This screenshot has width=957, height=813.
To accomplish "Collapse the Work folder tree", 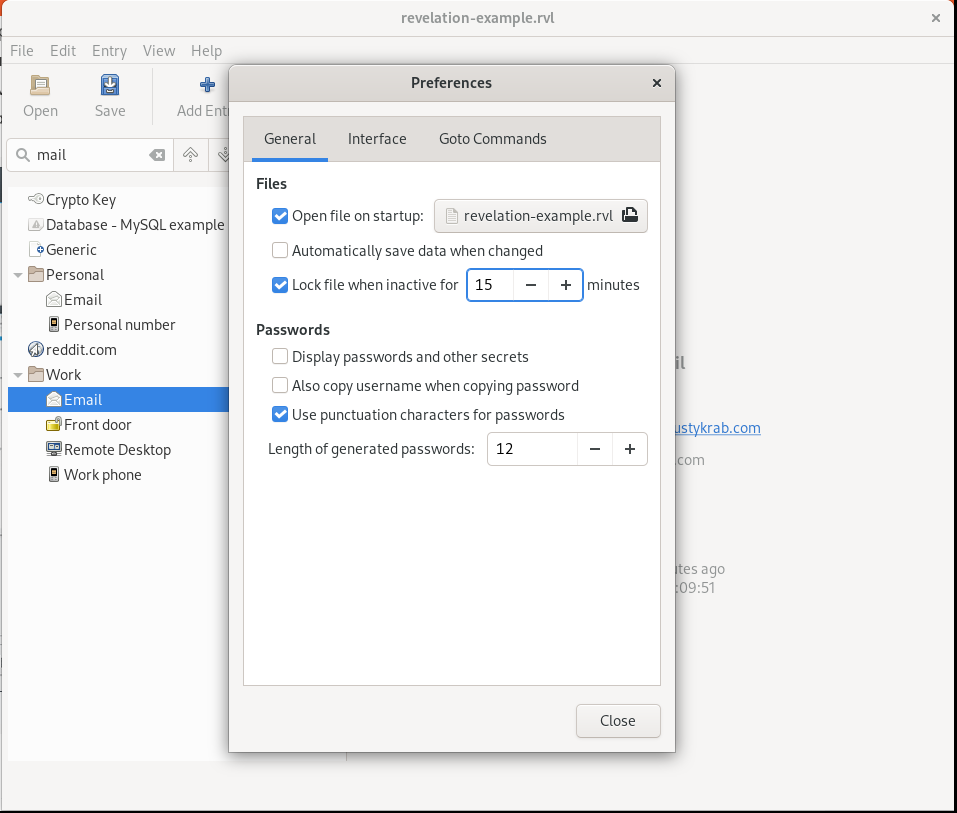I will pos(18,375).
